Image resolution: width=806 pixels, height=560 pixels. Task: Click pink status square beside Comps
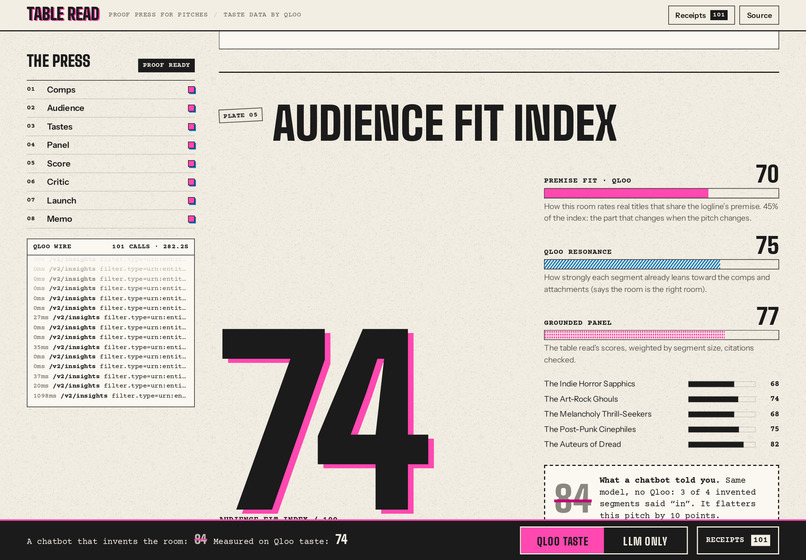pyautogui.click(x=192, y=90)
